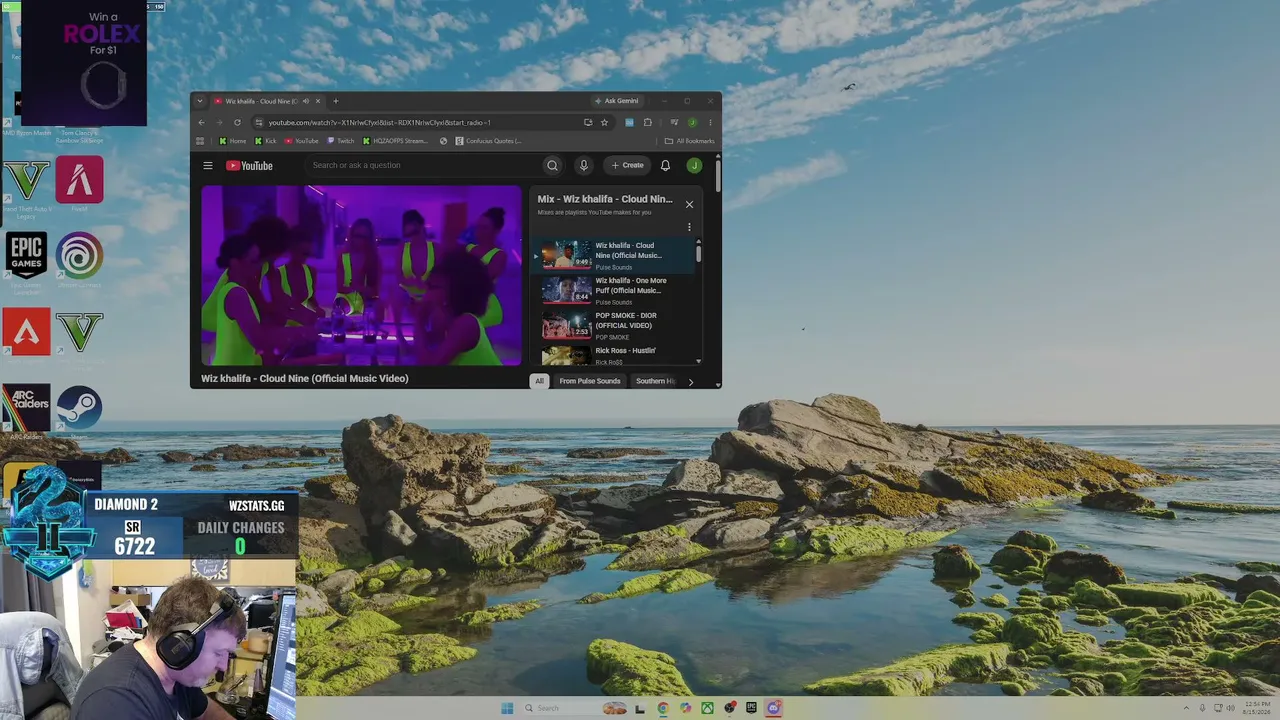Expand the Chrome tab search dropdown
1280x720 pixels.
click(200, 101)
